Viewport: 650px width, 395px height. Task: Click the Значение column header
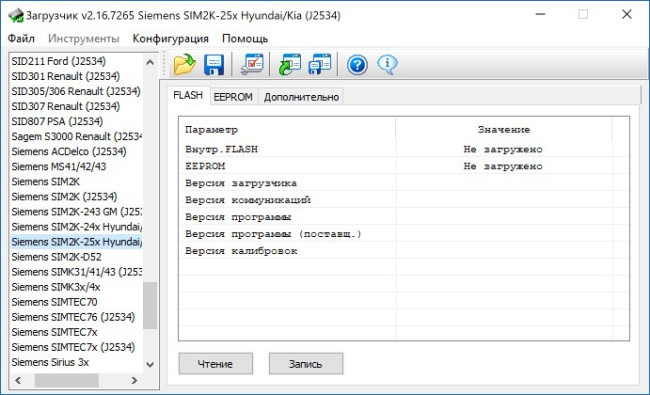point(504,130)
